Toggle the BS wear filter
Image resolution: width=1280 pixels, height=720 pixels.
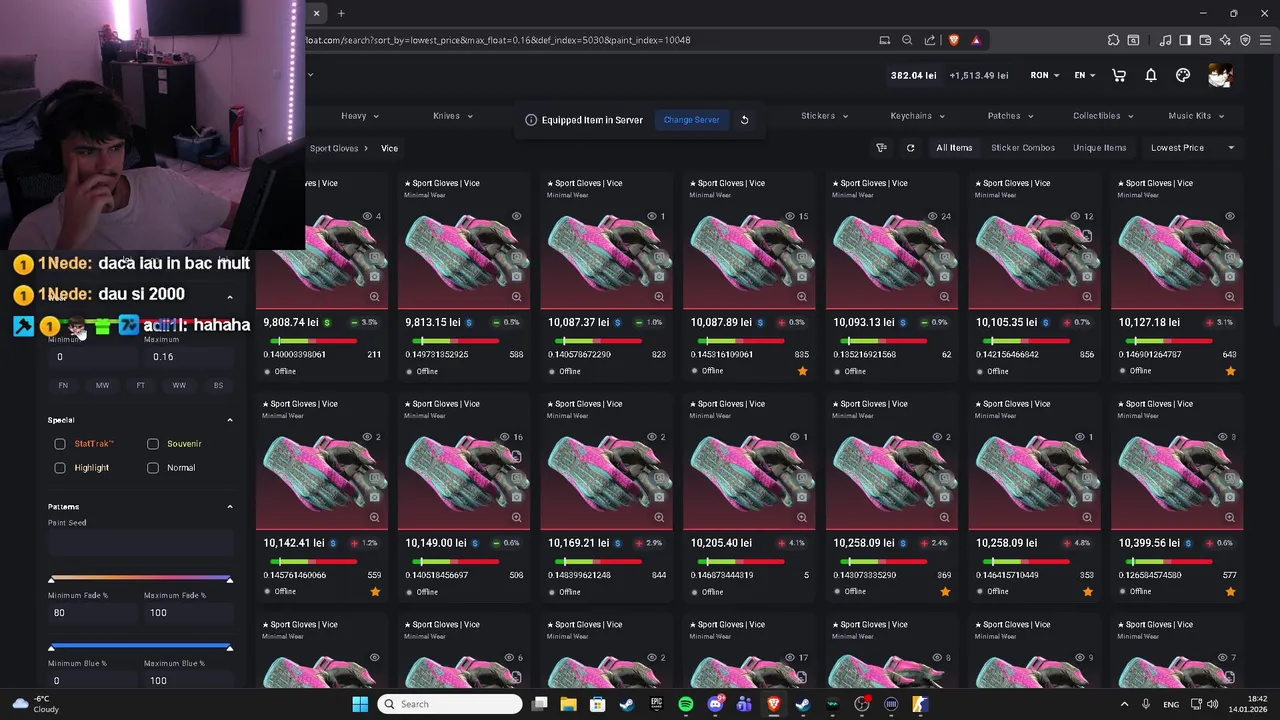coord(218,385)
